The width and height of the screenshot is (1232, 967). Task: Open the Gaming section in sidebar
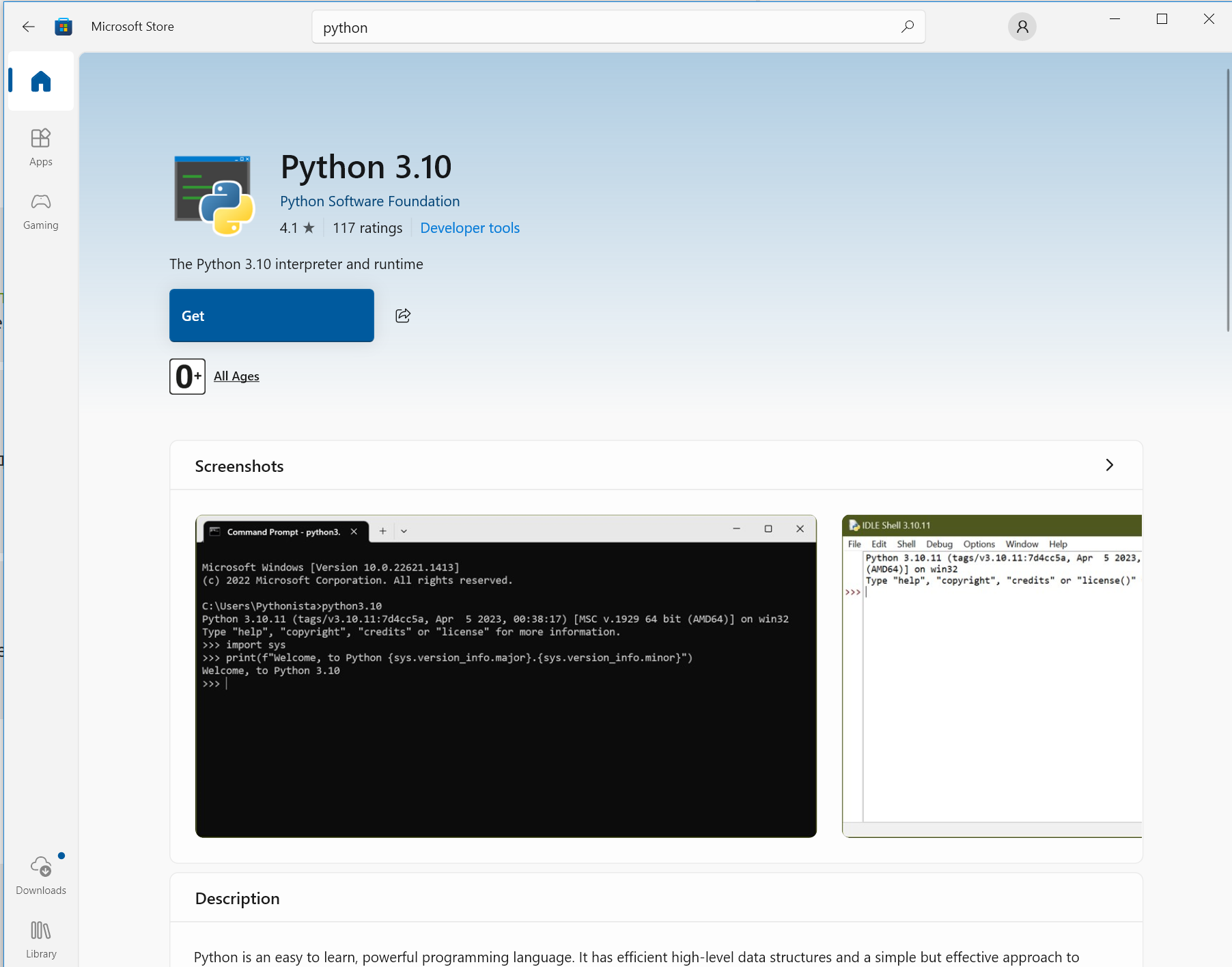click(41, 211)
